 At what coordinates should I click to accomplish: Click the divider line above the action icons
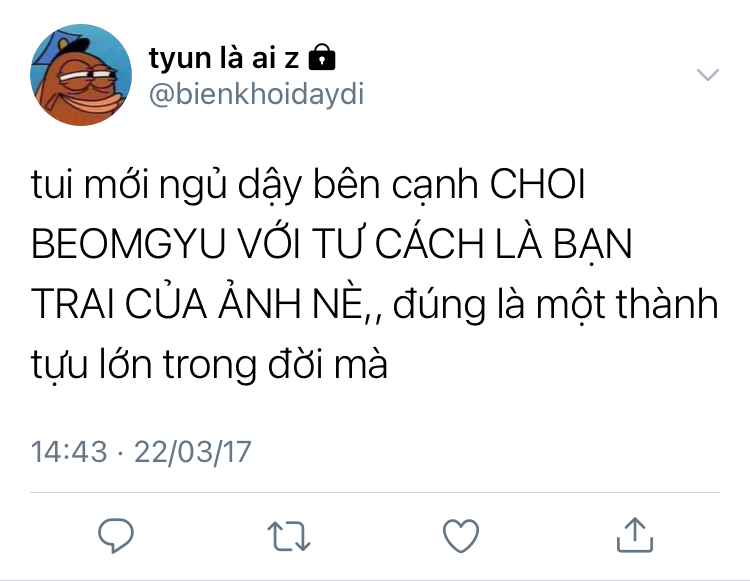375,492
